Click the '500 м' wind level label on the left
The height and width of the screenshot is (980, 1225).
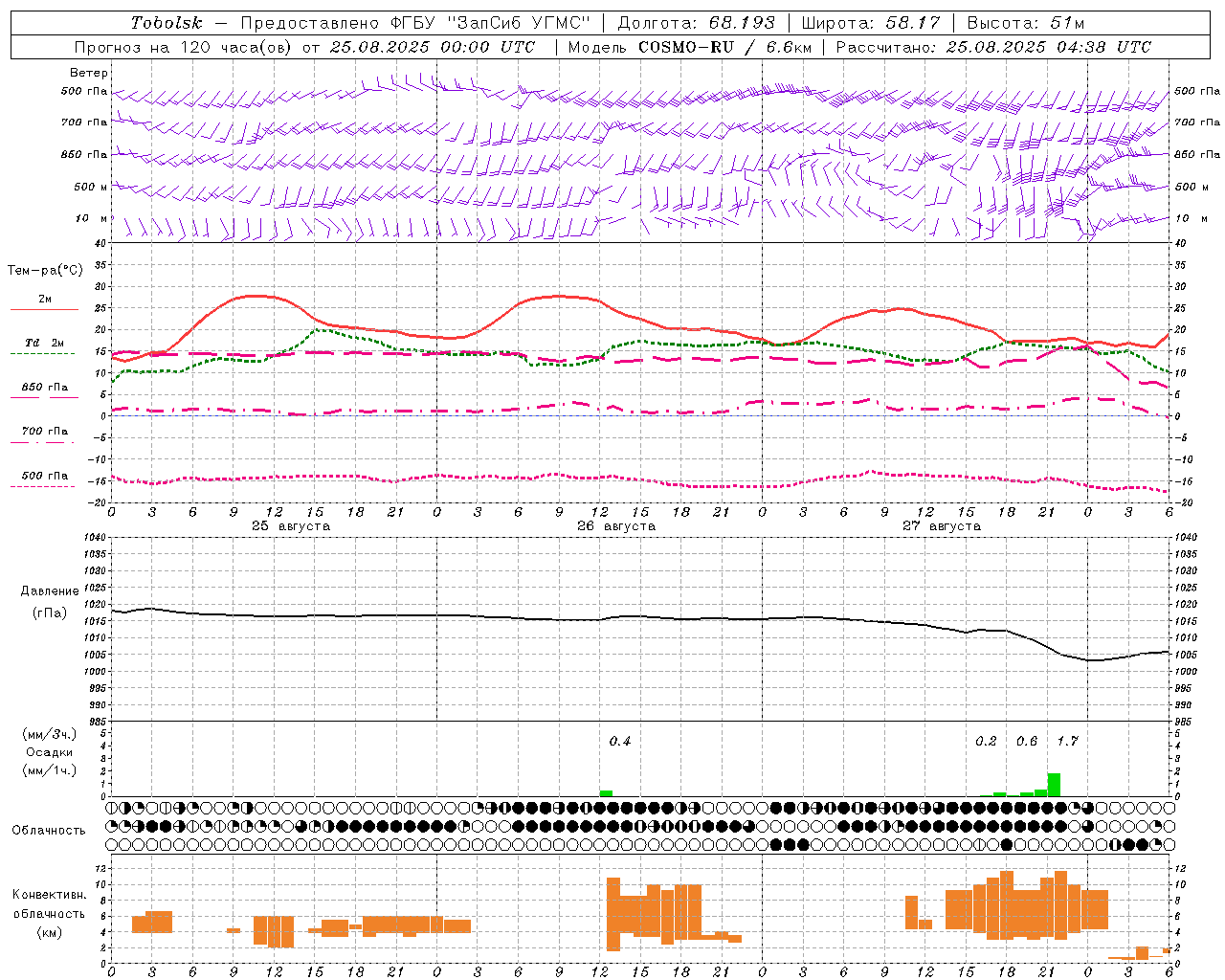click(x=92, y=187)
